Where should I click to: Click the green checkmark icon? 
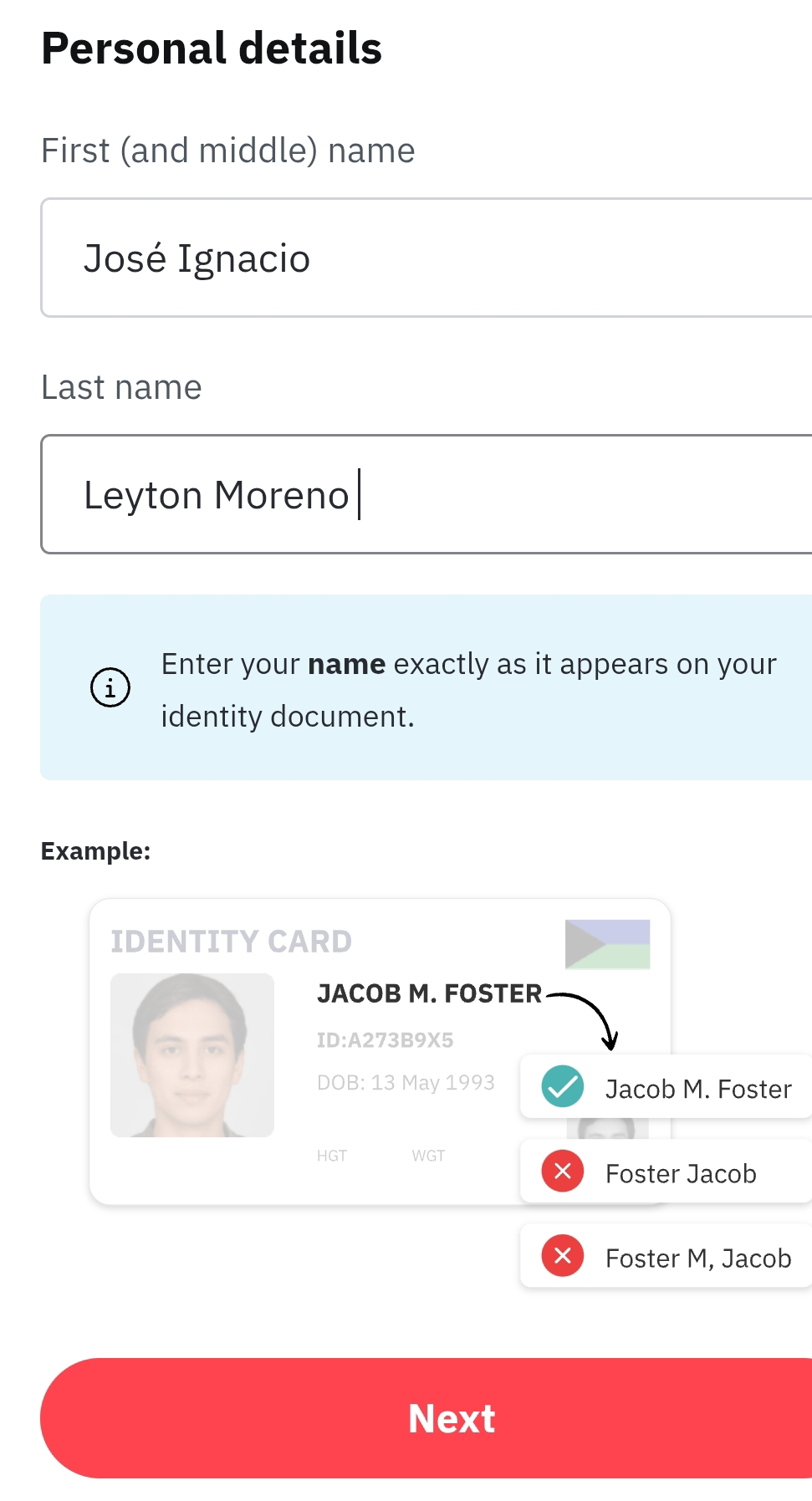pos(563,1086)
